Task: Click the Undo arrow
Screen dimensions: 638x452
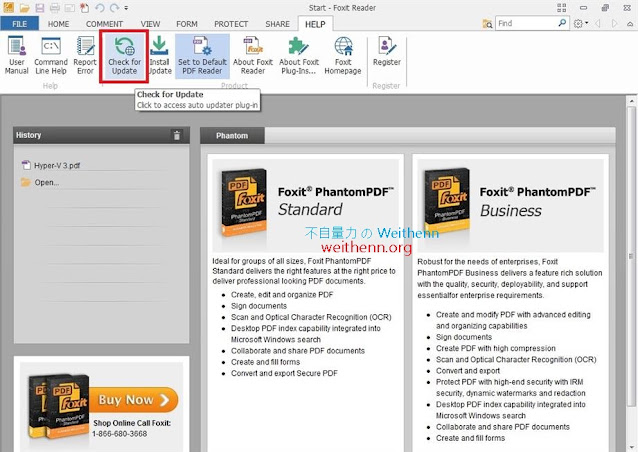Action: tap(100, 8)
